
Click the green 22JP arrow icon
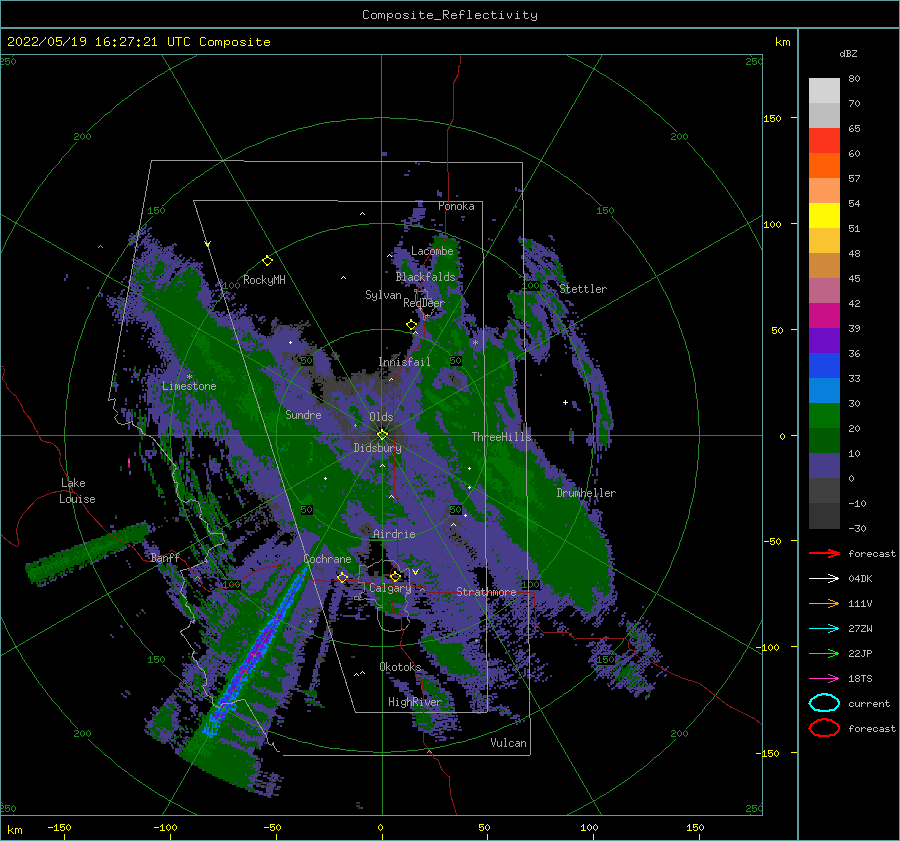(x=824, y=653)
